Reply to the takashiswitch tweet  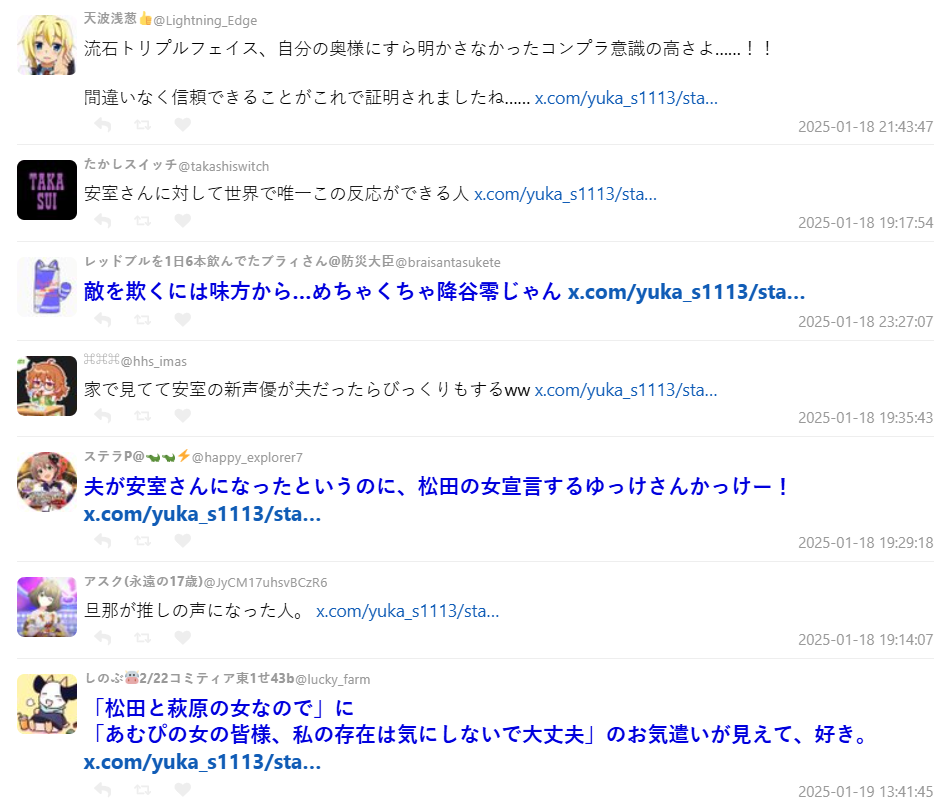103,220
